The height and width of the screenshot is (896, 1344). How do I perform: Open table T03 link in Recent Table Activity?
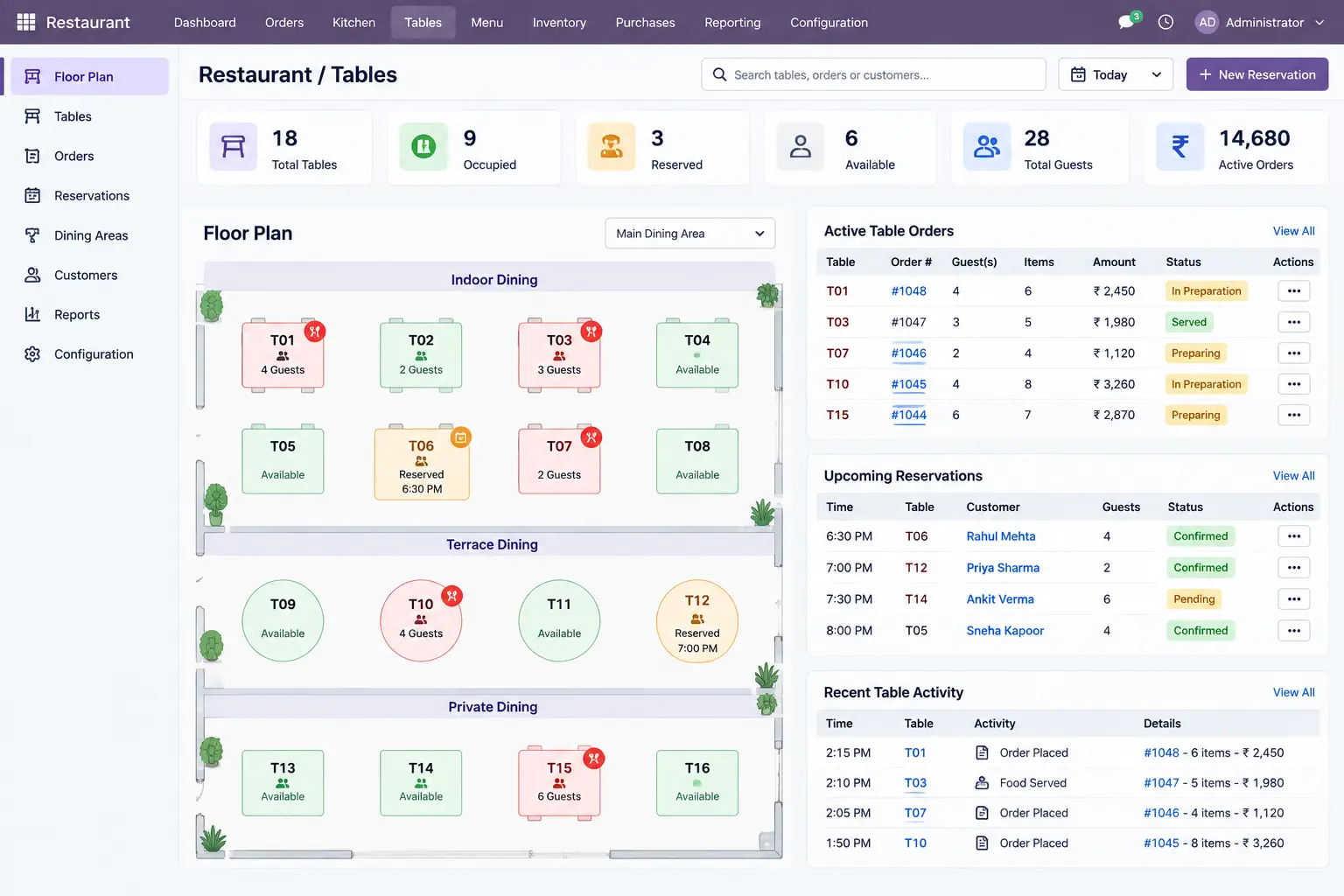tap(915, 783)
